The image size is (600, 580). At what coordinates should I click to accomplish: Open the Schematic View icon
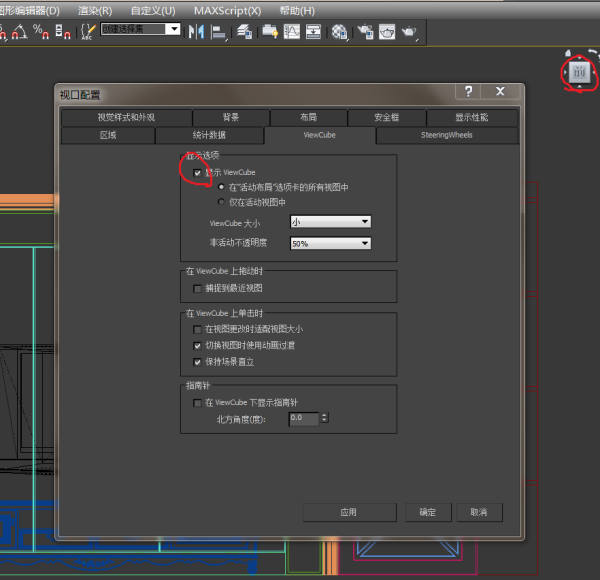point(313,31)
